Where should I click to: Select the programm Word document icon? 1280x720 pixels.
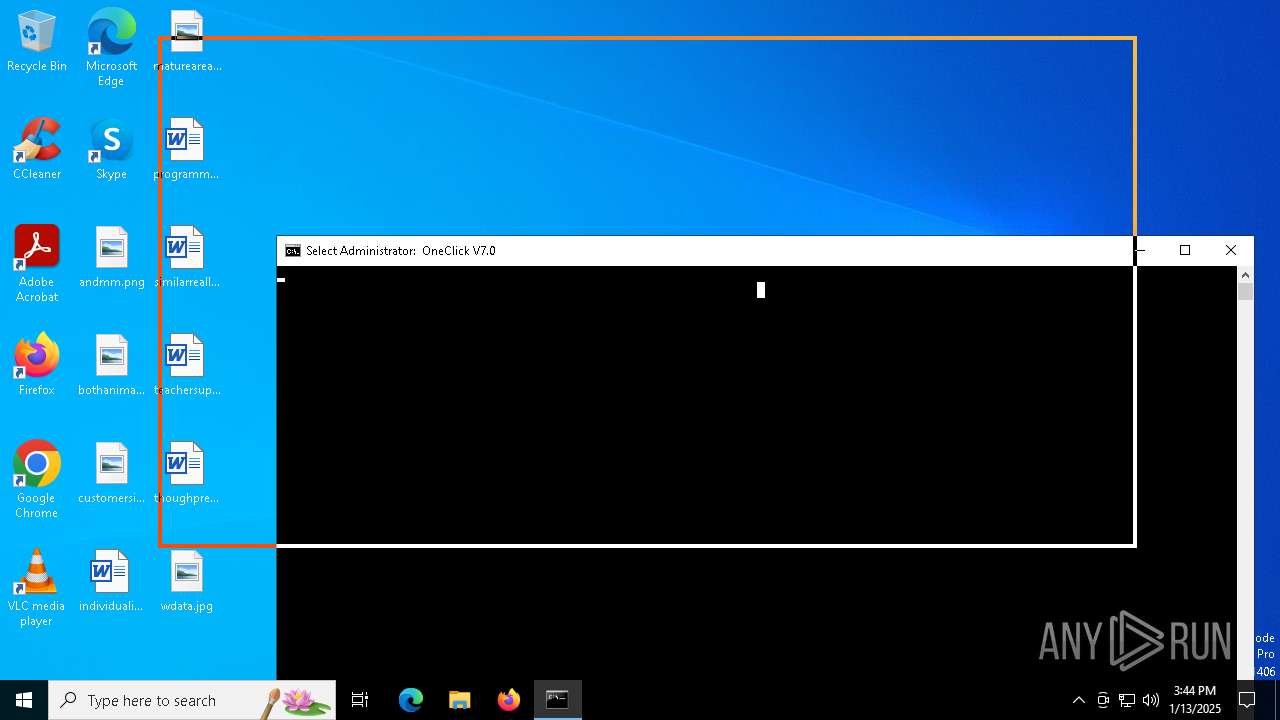(x=186, y=149)
